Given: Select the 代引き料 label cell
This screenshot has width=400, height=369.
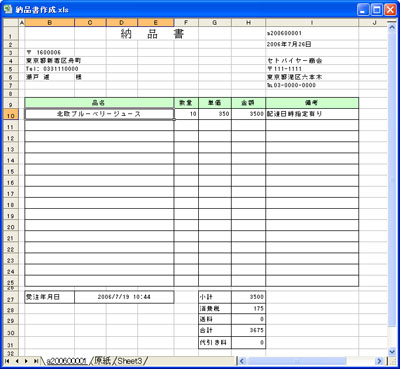Looking at the screenshot, I should click(215, 343).
